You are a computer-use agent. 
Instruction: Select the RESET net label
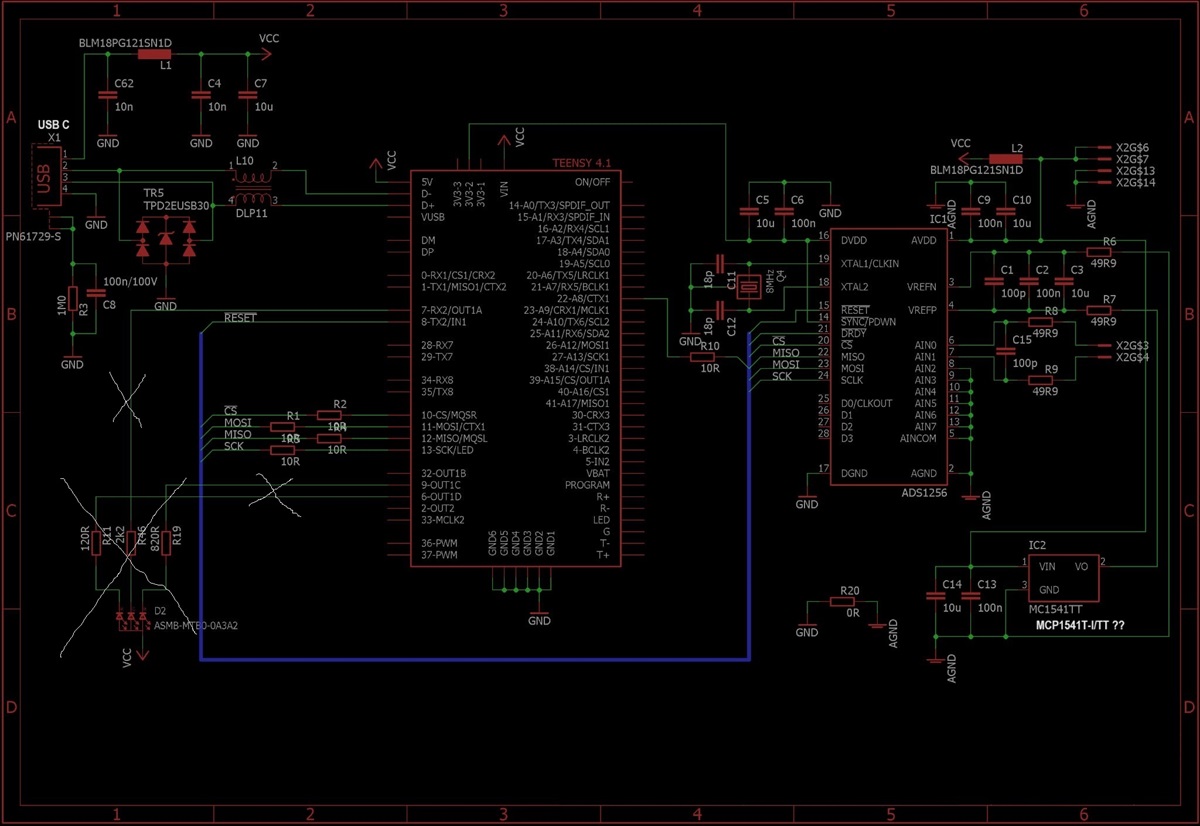tap(240, 319)
